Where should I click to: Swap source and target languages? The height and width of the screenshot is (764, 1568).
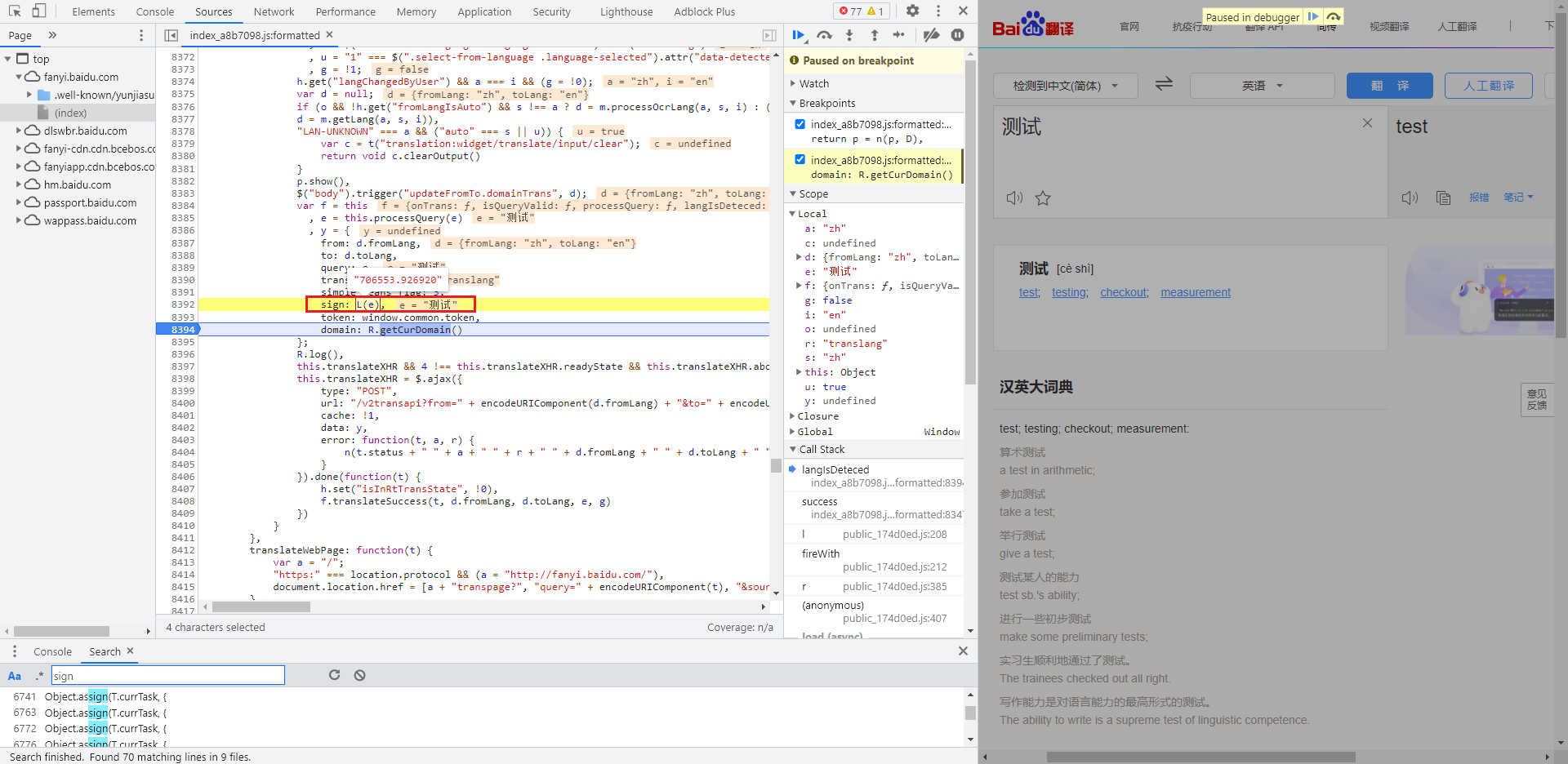tap(1164, 84)
